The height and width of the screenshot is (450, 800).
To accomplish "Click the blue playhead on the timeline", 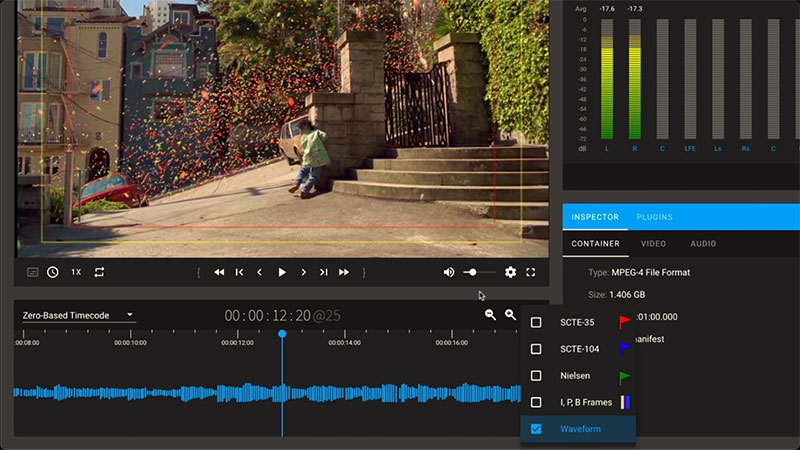I will (282, 334).
